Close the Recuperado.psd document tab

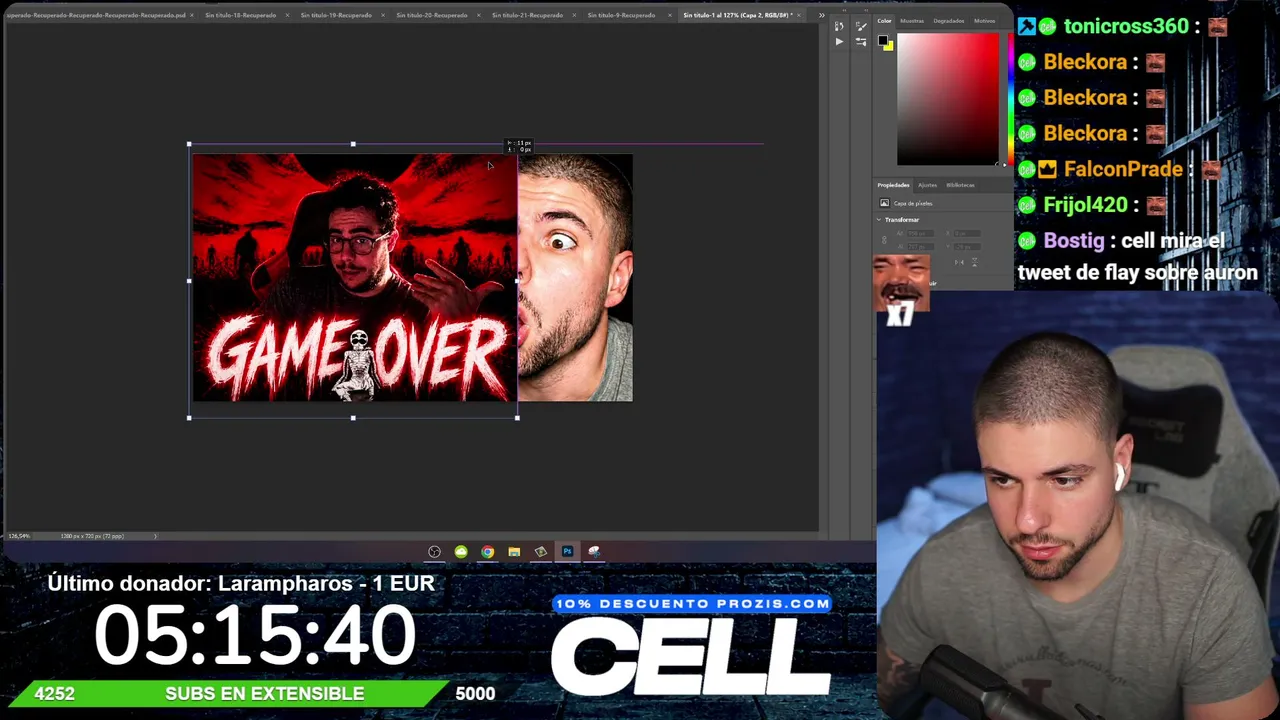point(191,15)
